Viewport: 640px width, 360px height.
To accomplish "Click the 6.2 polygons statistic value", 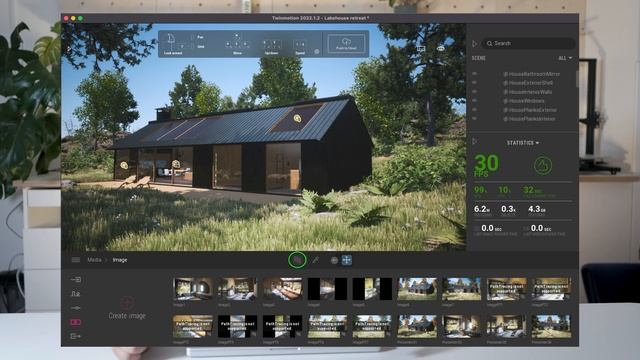I will pos(482,210).
